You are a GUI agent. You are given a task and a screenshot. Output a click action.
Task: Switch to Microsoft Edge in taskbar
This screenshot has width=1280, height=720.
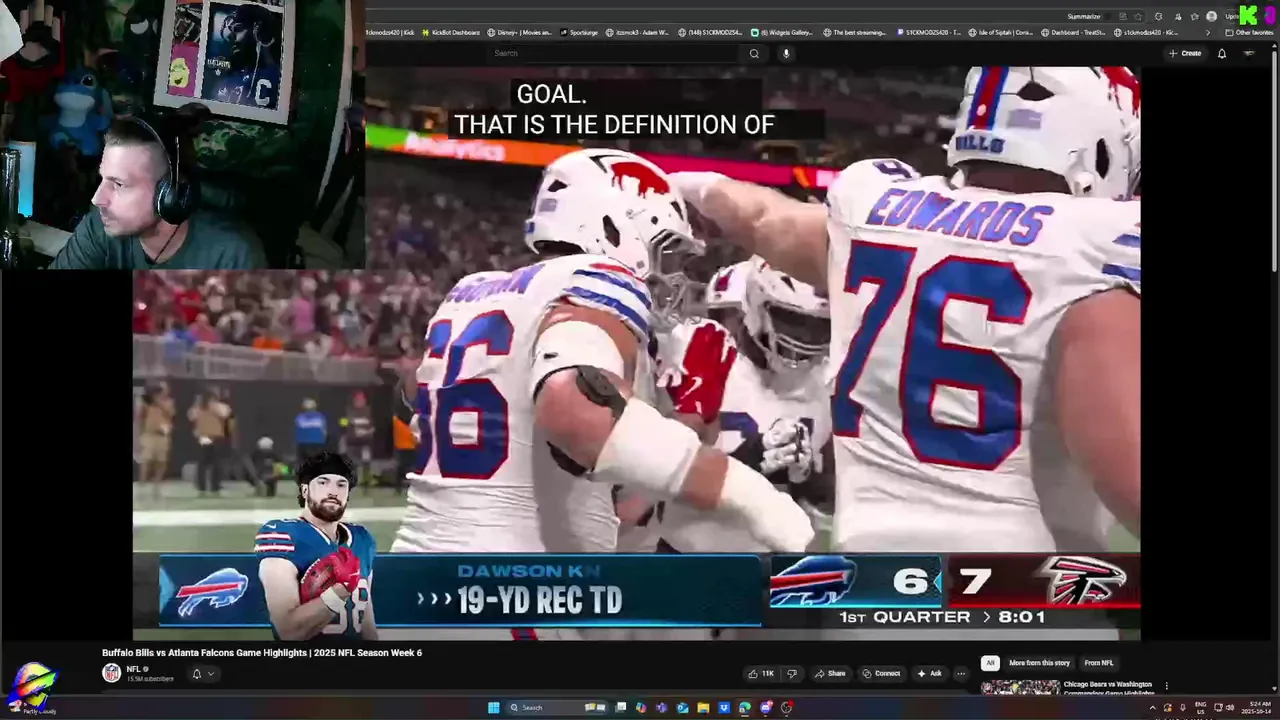pos(745,707)
